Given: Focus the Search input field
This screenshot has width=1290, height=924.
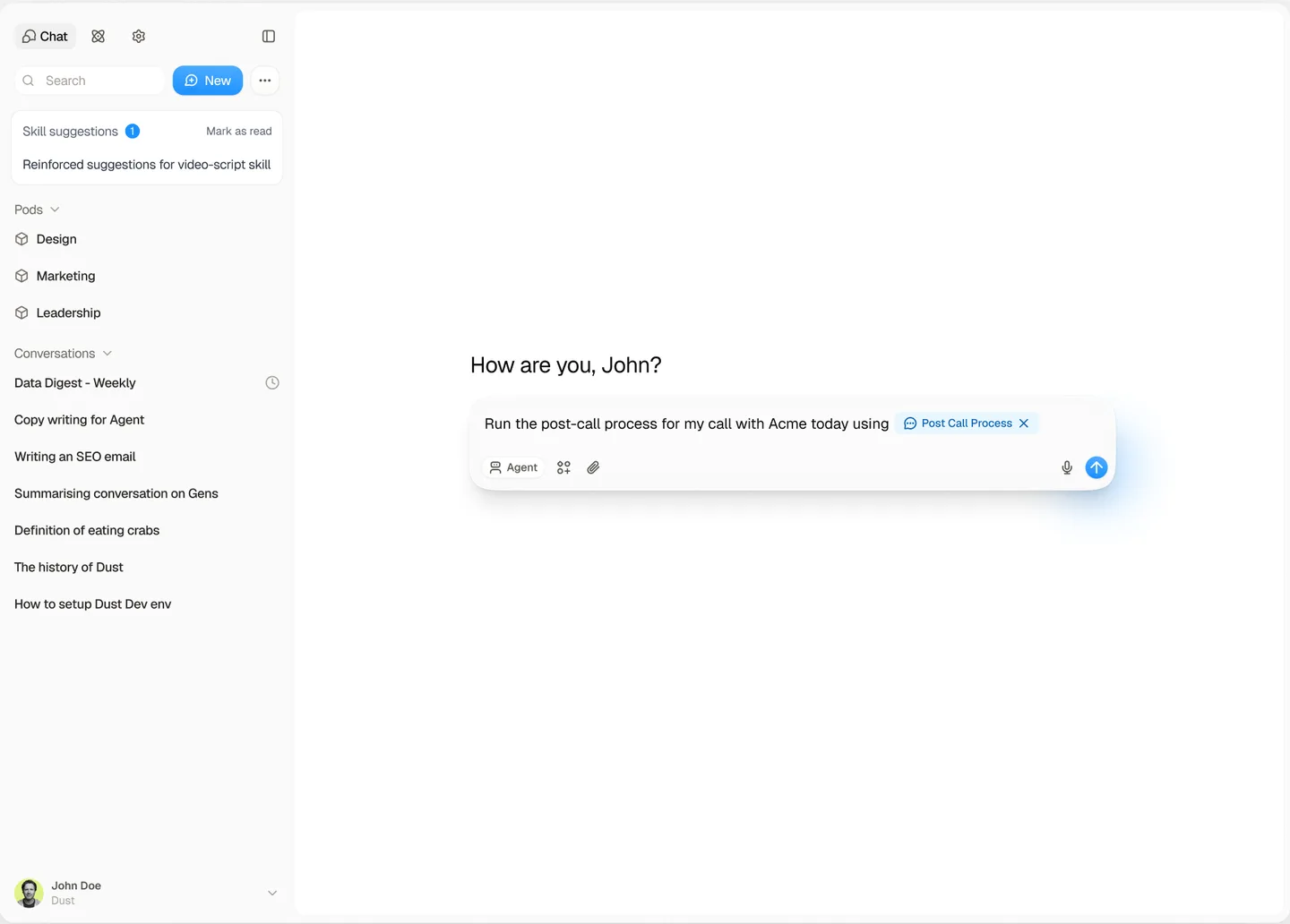Looking at the screenshot, I should coord(90,81).
